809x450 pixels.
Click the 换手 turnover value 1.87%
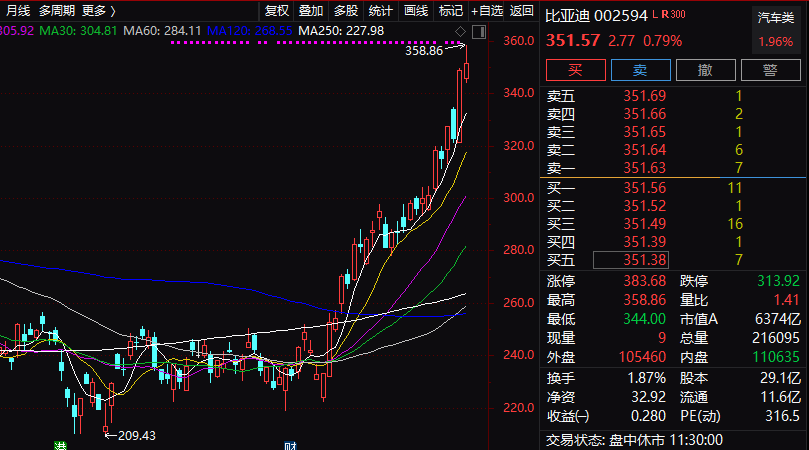(646, 378)
